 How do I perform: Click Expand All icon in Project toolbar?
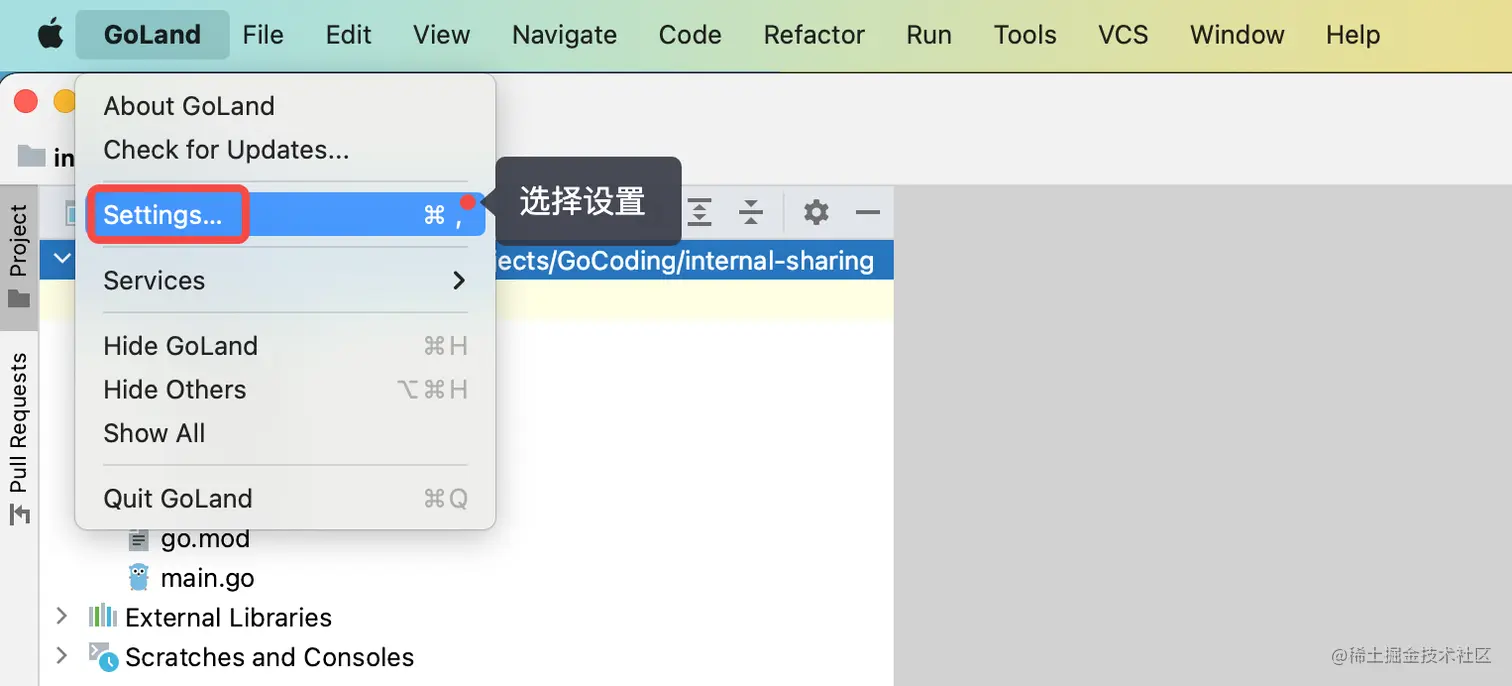click(x=699, y=212)
